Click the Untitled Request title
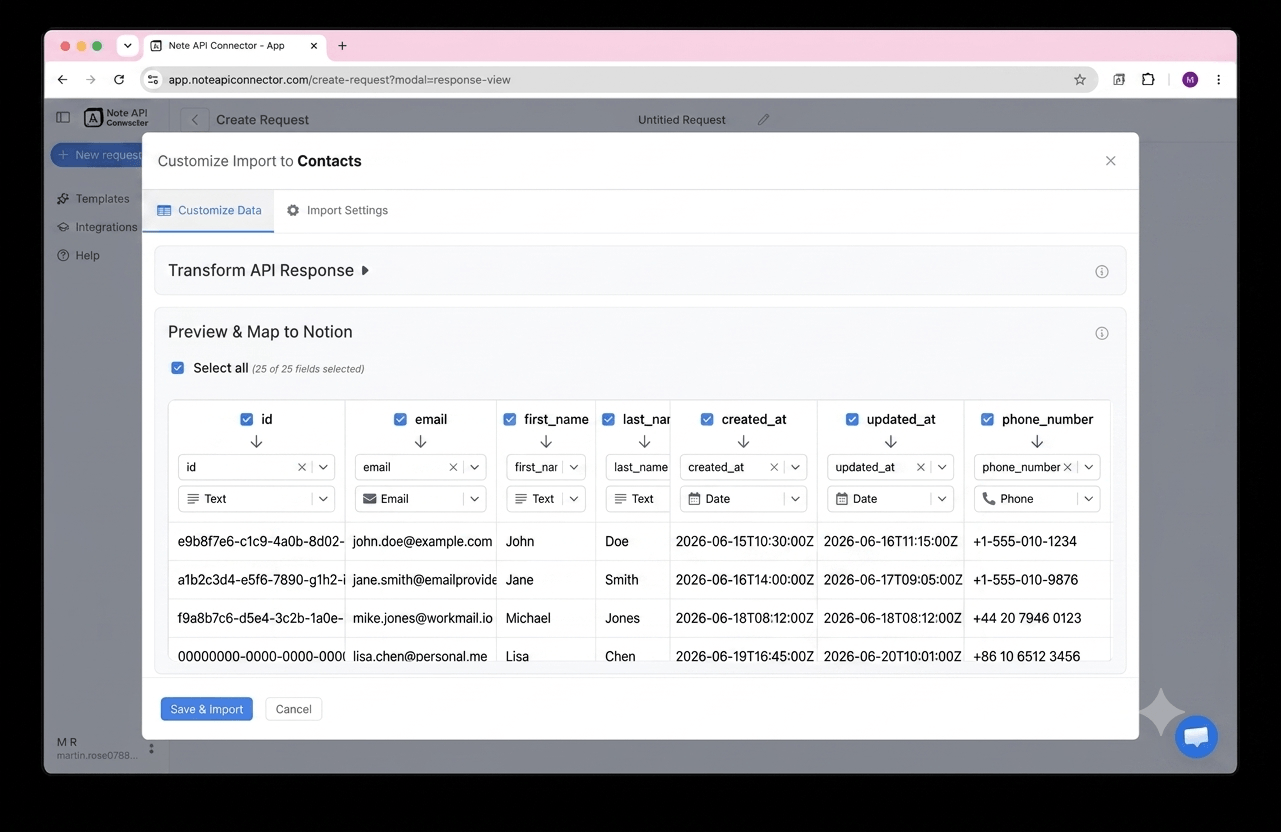Viewport: 1281px width, 832px height. click(682, 120)
